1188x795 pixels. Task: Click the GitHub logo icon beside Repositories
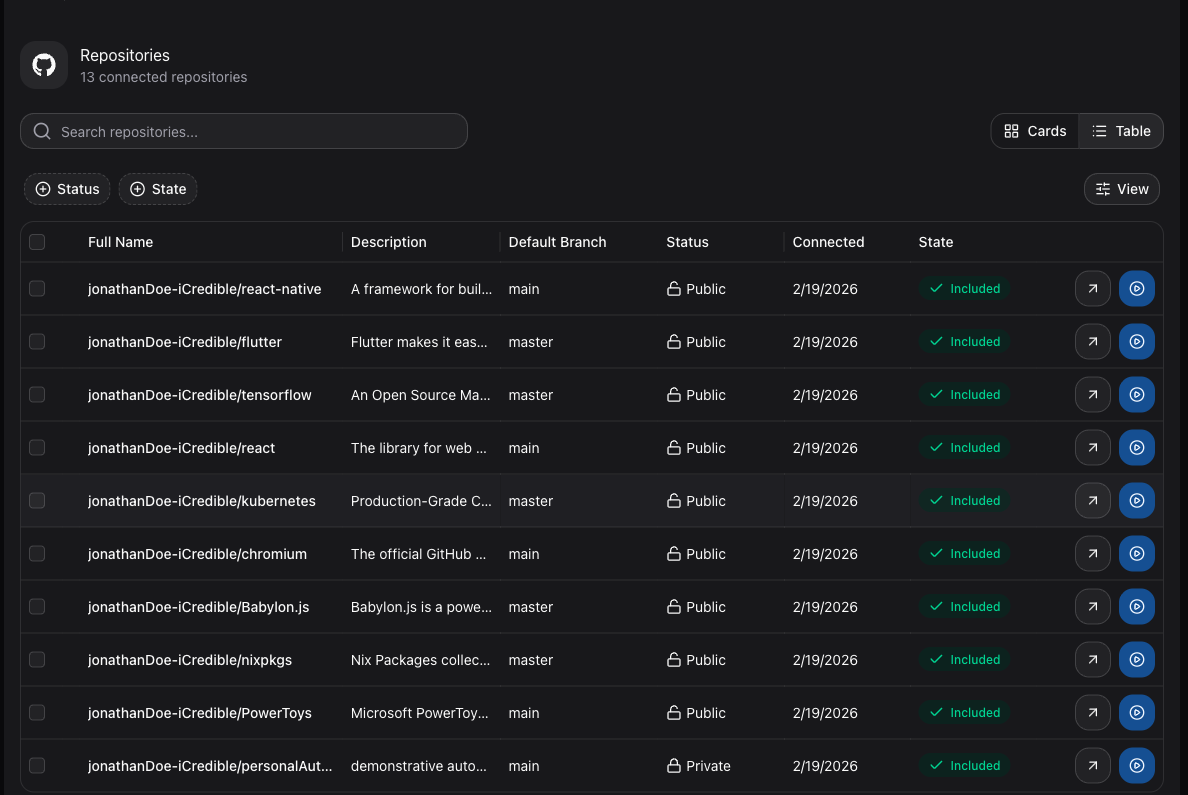click(44, 65)
